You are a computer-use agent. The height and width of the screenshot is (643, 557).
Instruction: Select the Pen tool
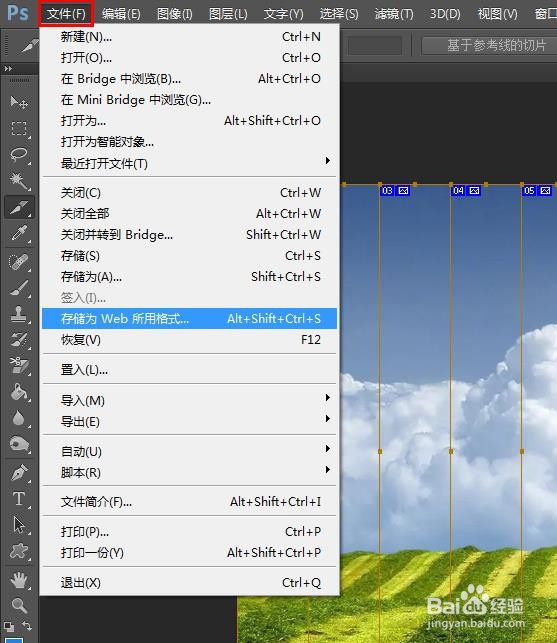pos(19,473)
